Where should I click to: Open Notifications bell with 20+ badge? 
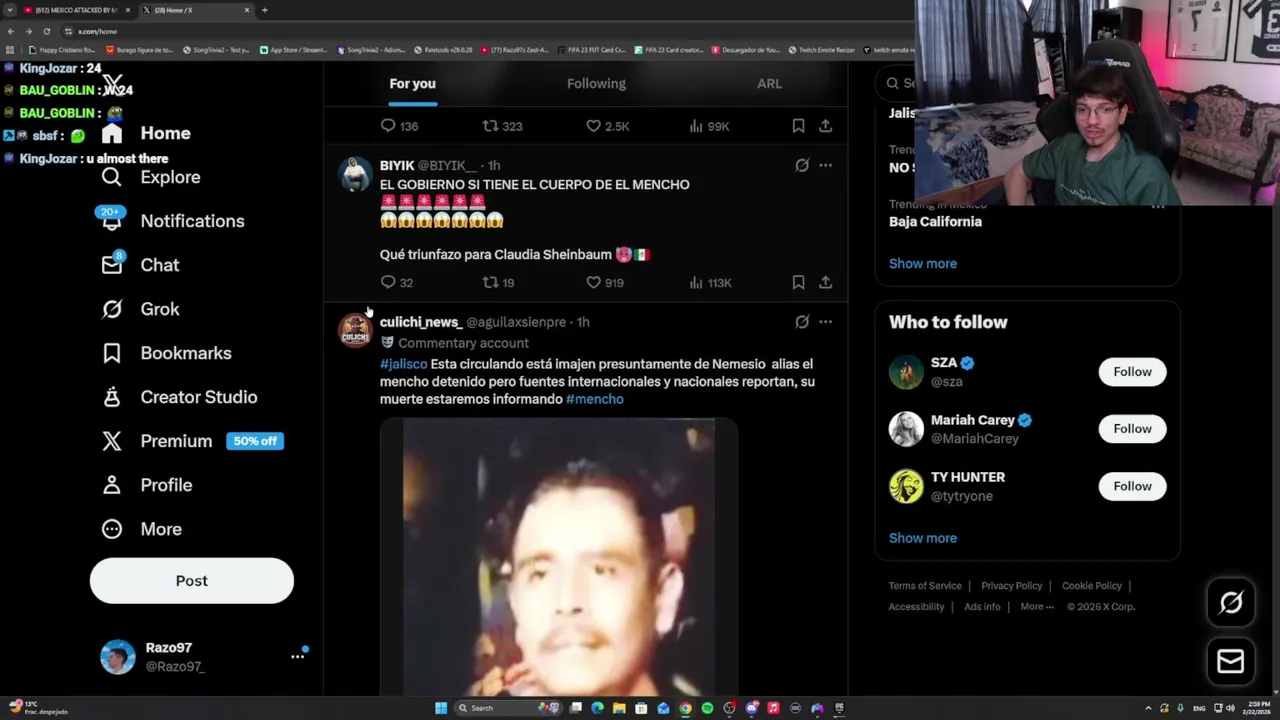pyautogui.click(x=111, y=220)
